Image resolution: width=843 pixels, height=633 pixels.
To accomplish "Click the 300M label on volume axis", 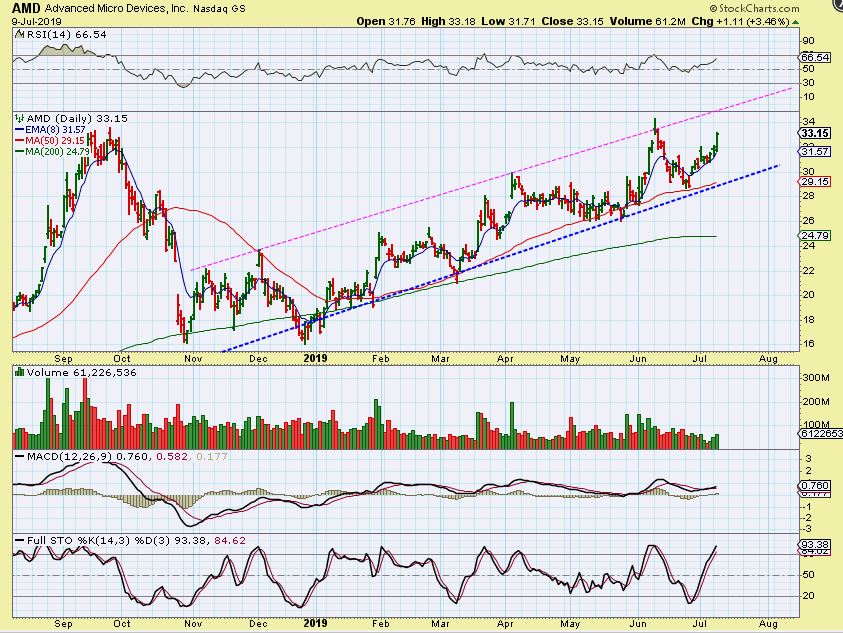I will (816, 378).
